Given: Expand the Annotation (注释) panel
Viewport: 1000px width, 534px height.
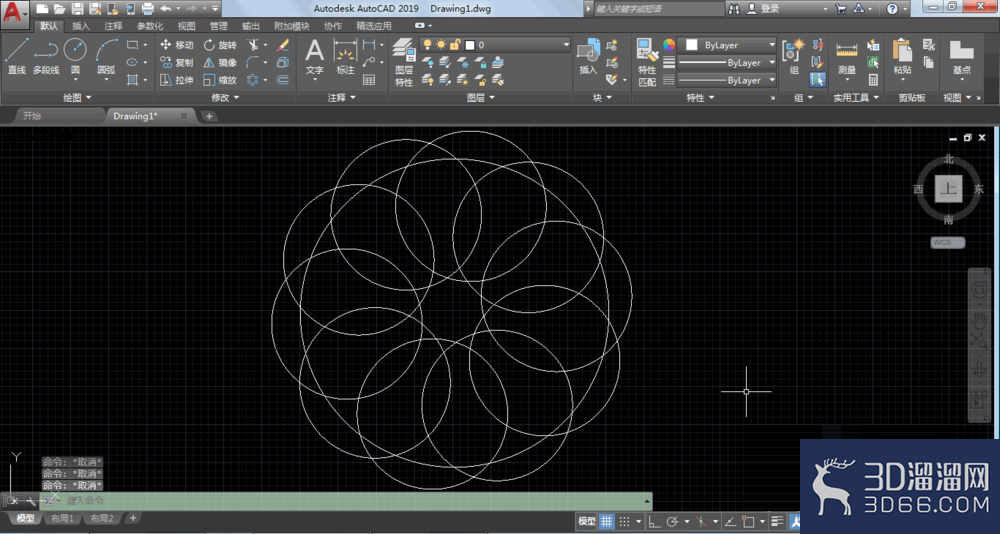Looking at the screenshot, I should click(x=342, y=98).
